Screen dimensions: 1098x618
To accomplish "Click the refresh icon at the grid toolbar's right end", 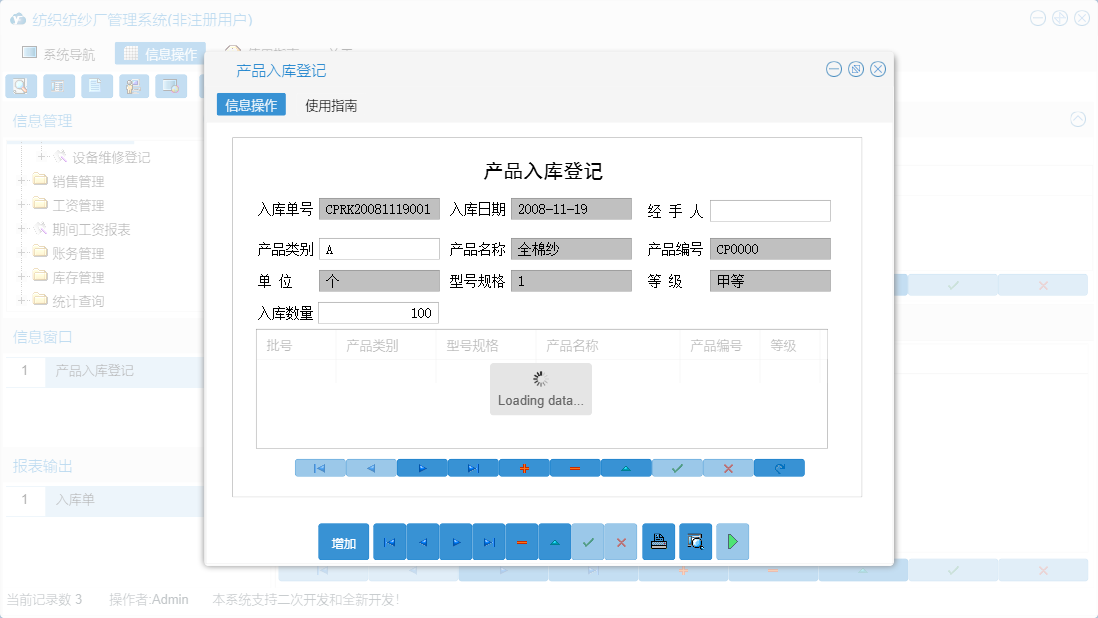I will tap(779, 467).
